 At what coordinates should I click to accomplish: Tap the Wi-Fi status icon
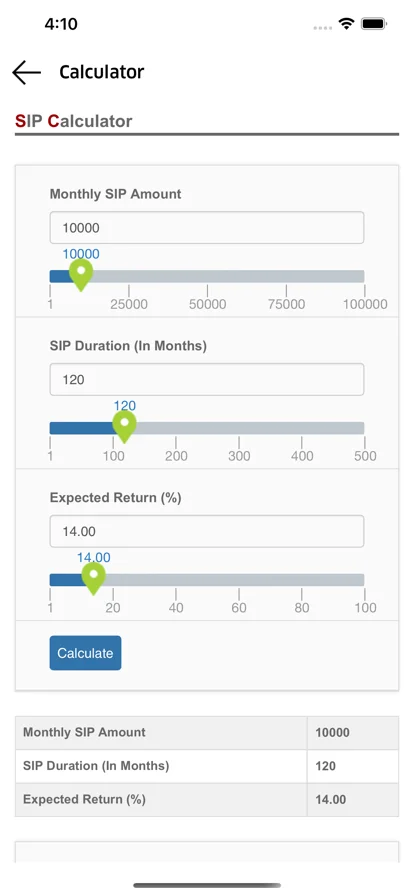(x=346, y=23)
